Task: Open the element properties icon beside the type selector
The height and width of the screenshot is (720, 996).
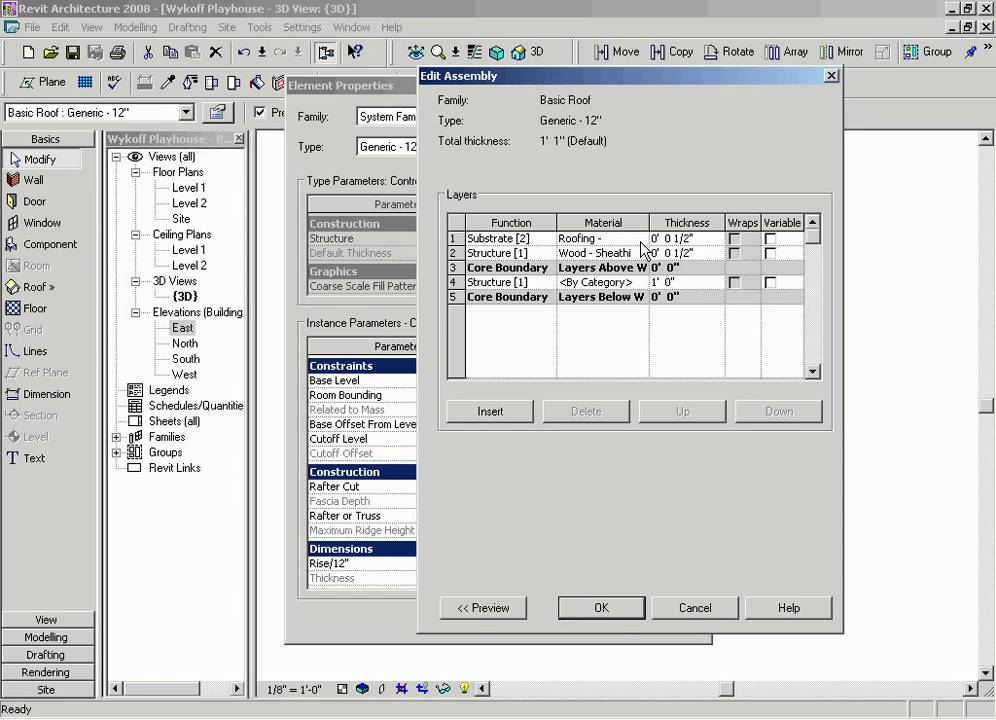Action: pyautogui.click(x=217, y=112)
